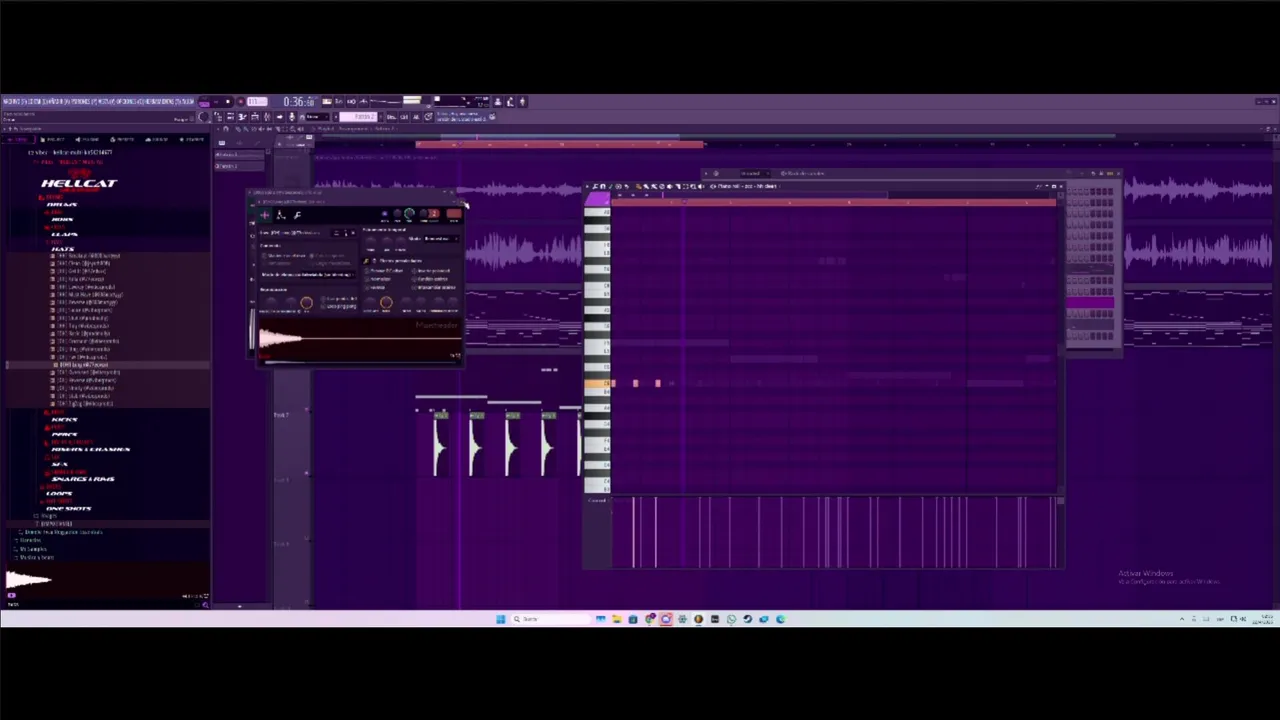The width and height of the screenshot is (1280, 720).
Task: Open the sampler tab icon in channel window
Action: coord(264,215)
